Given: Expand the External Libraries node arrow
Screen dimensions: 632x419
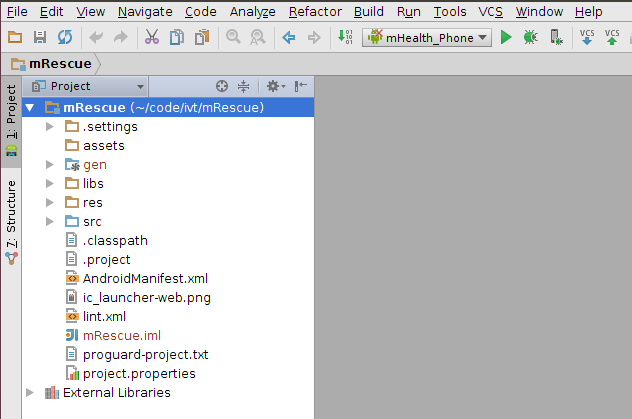Looking at the screenshot, I should coord(30,392).
